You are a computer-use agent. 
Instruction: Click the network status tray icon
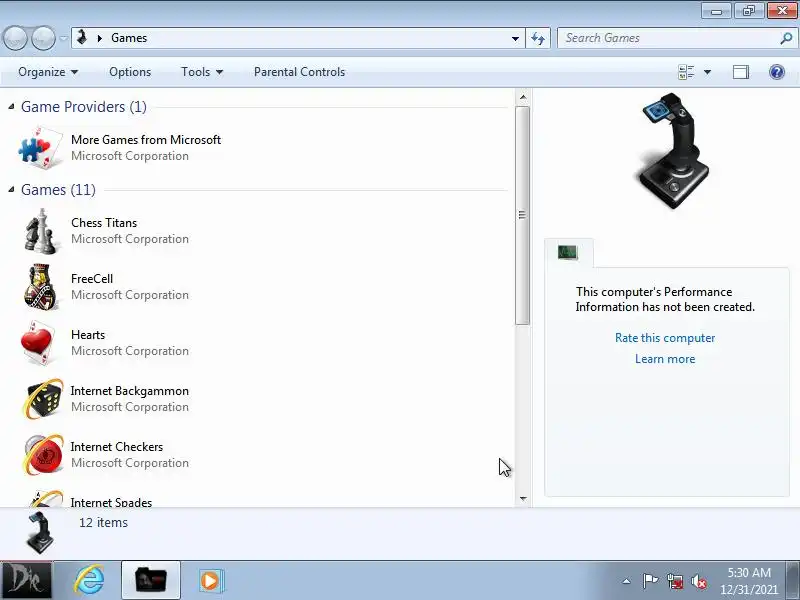coord(674,581)
